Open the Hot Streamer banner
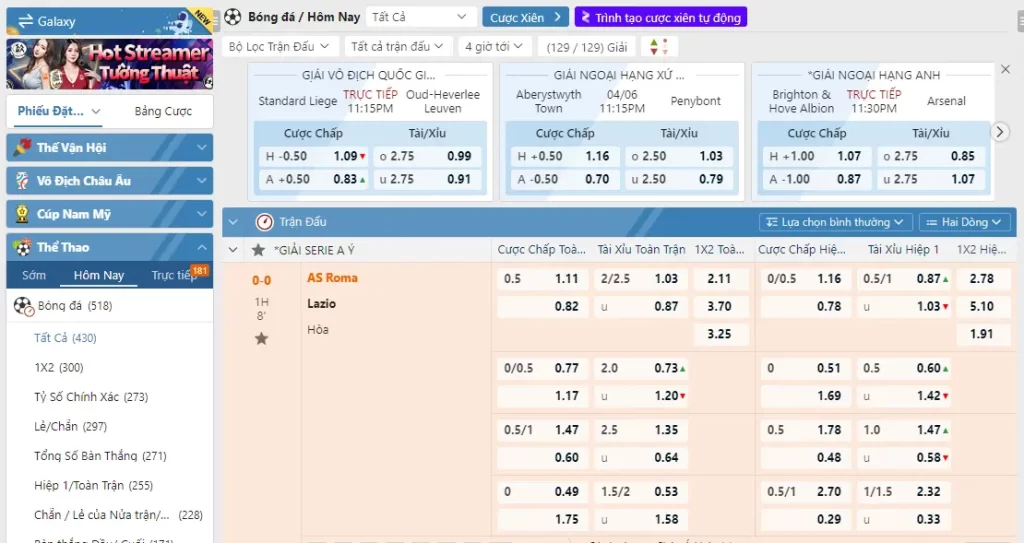Screen dimensions: 1024x543 tap(110, 63)
